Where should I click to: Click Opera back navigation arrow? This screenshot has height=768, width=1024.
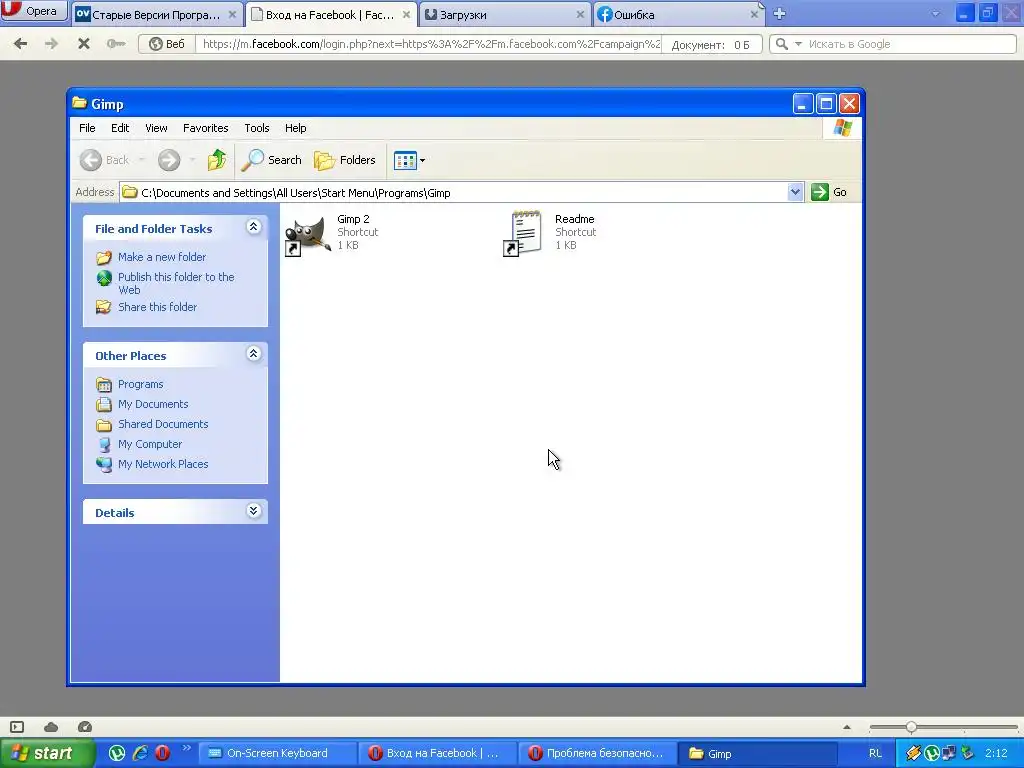(x=20, y=44)
